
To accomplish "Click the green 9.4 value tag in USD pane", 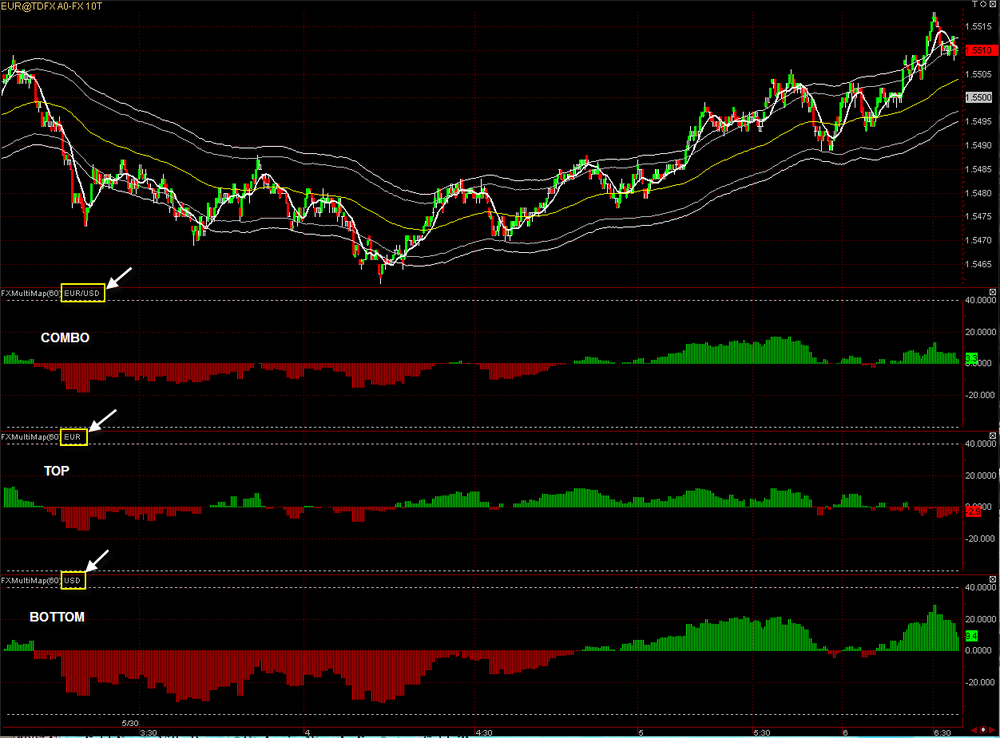I will pyautogui.click(x=971, y=635).
